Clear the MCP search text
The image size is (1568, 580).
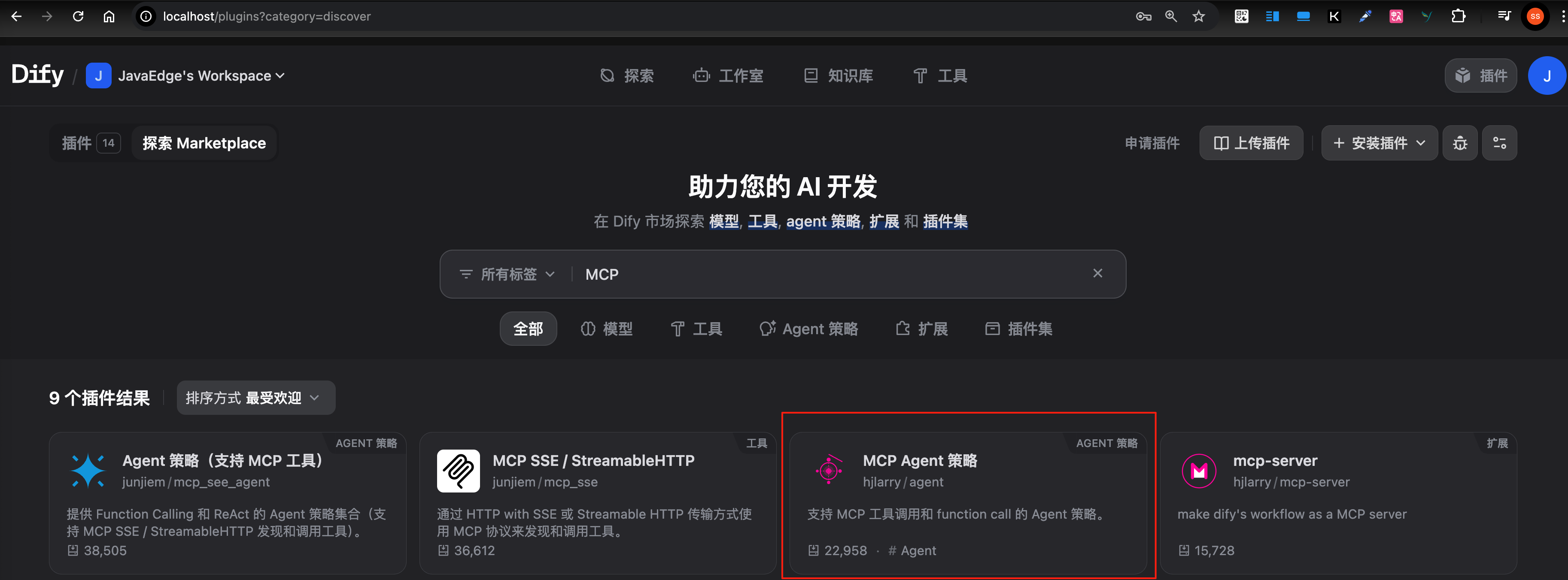pos(1097,274)
